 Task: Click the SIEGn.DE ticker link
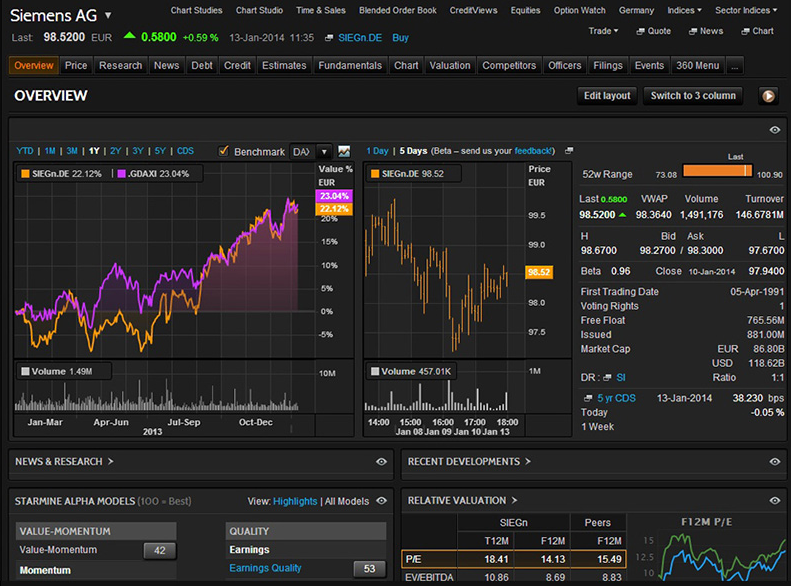(360, 37)
